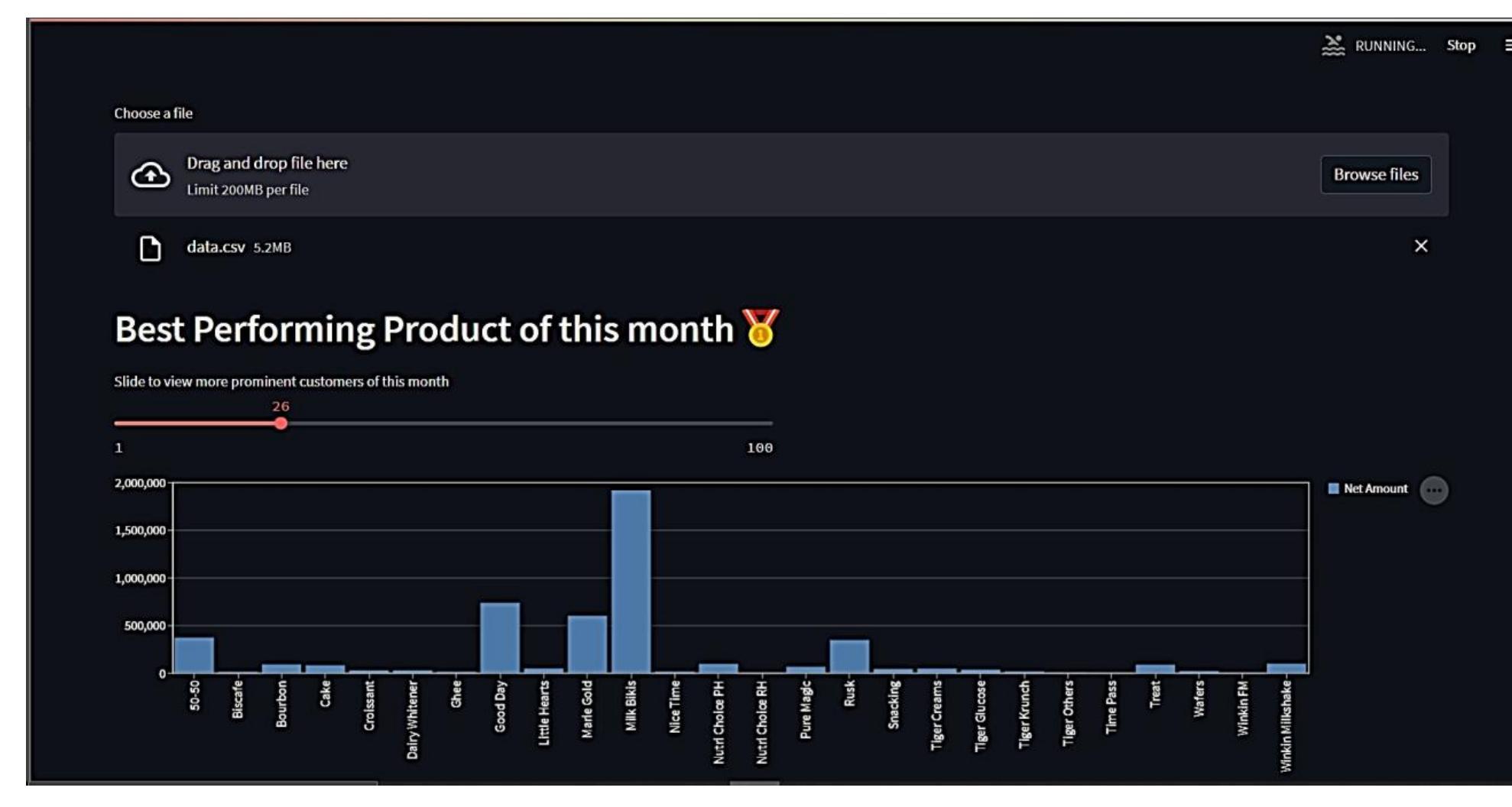The image size is (1512, 807).
Task: Click the Milk Bikis bar
Action: pyautogui.click(x=631, y=581)
